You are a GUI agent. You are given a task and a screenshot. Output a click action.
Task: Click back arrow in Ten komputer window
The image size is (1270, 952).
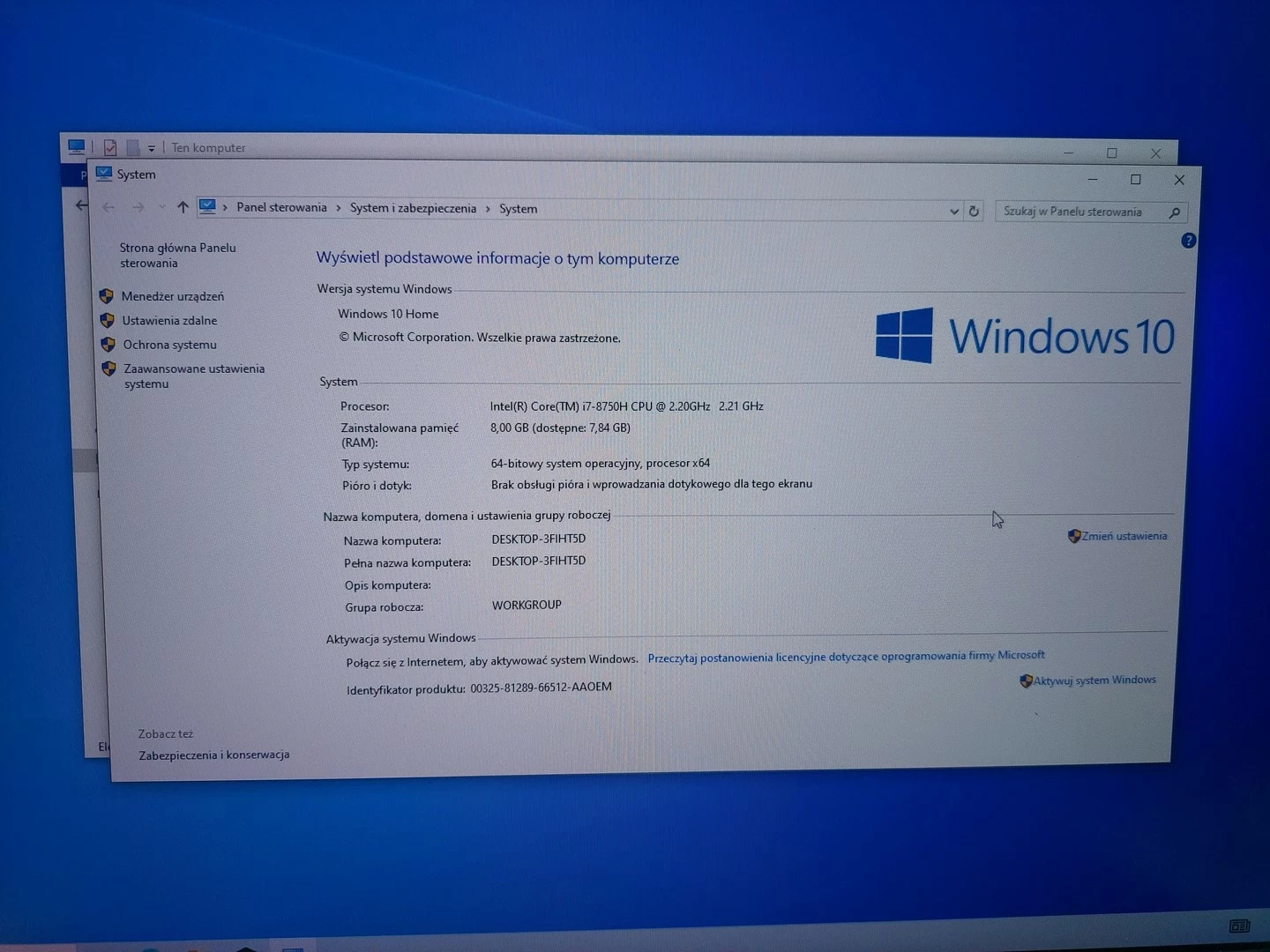coord(81,205)
